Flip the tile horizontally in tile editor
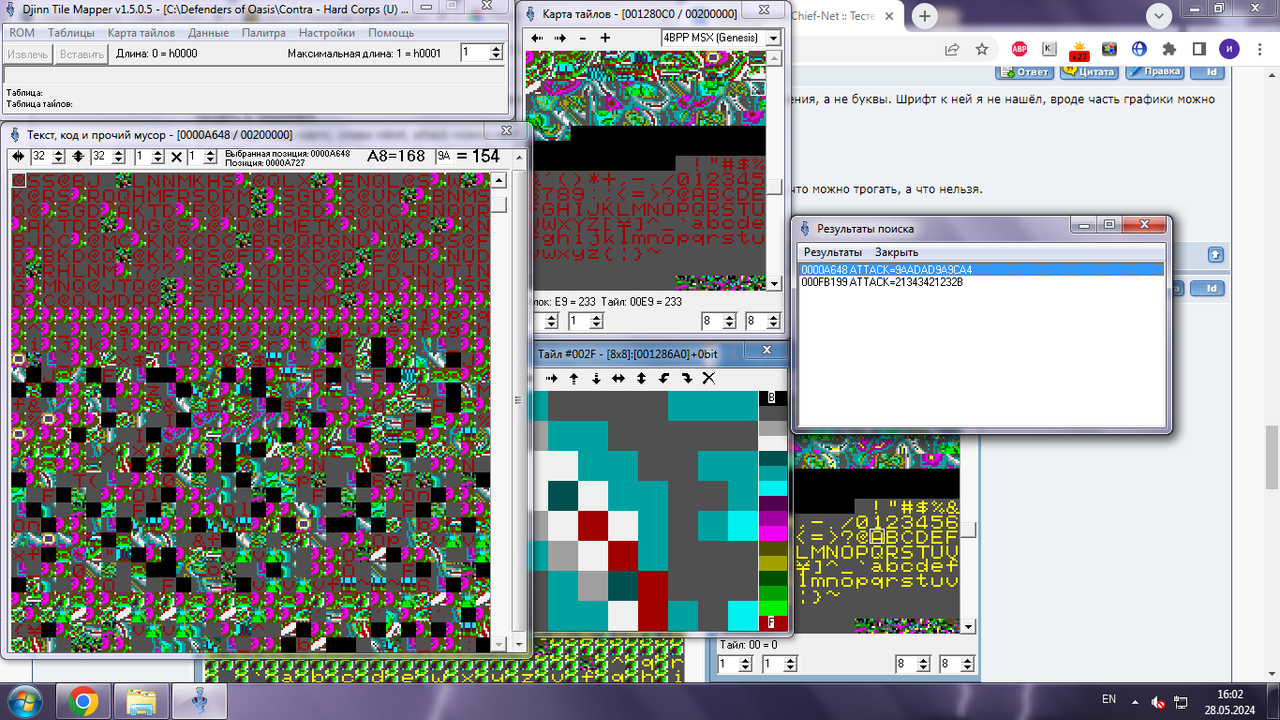Screen dimensions: 1280x720 (x=619, y=379)
